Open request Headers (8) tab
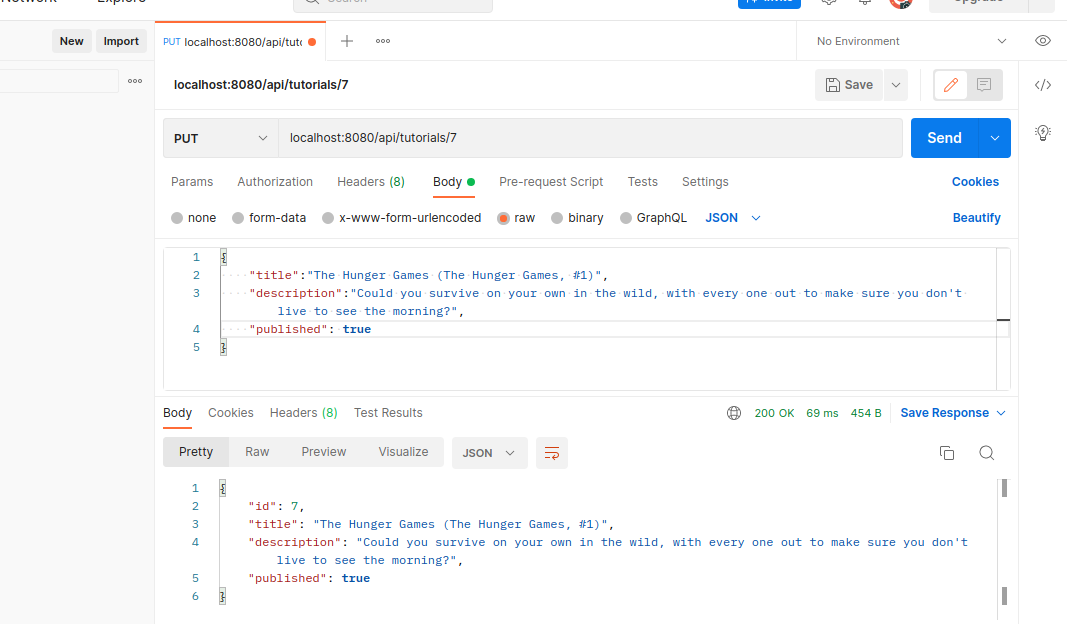 click(371, 182)
